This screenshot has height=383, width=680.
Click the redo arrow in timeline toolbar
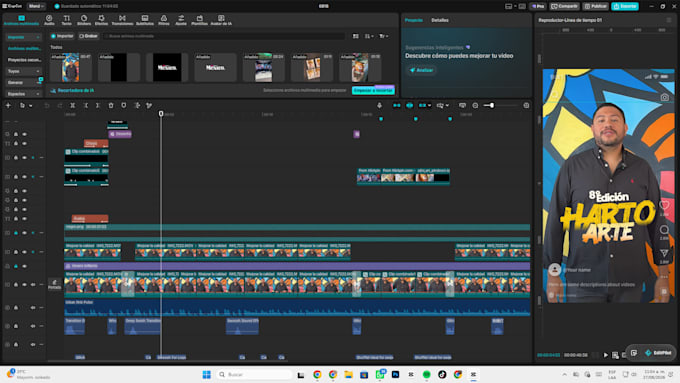click(x=59, y=105)
